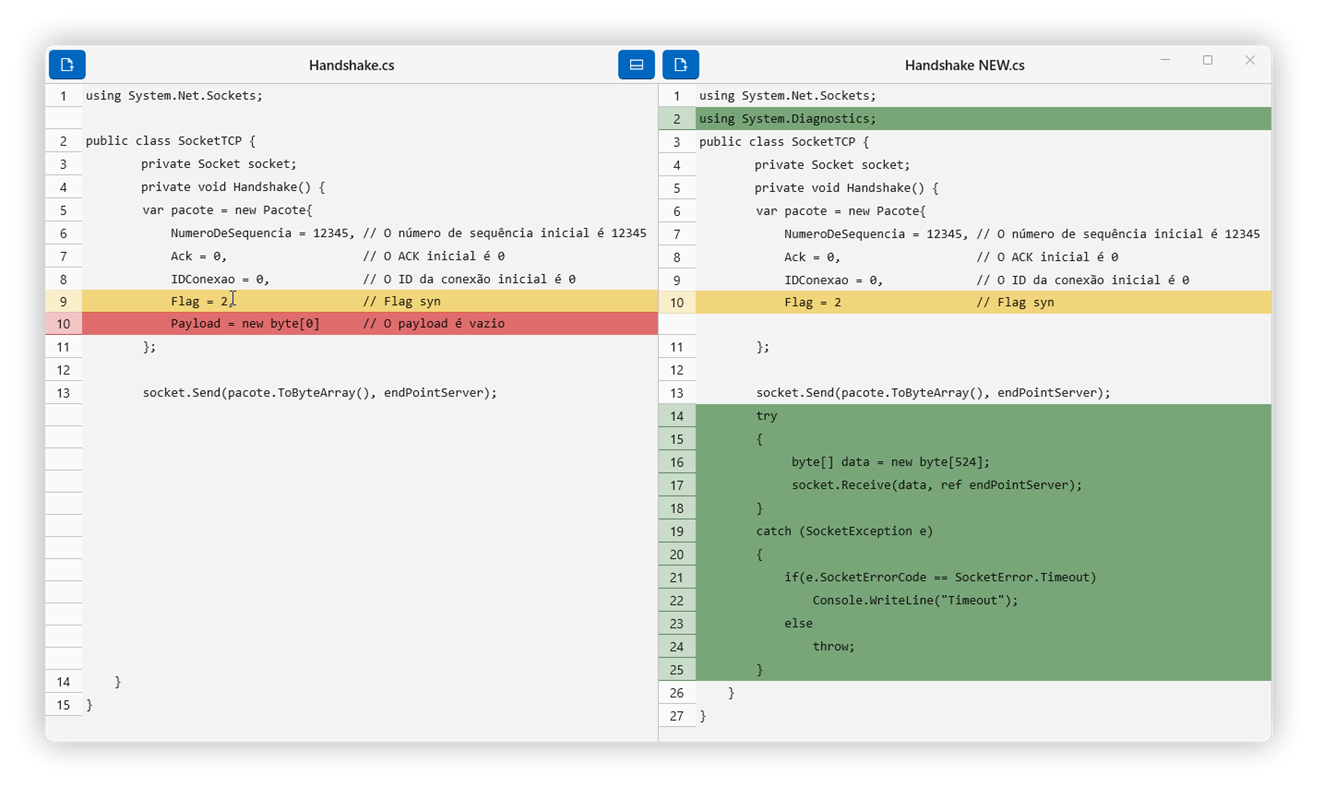
Task: Toggle the split view layout button
Action: click(x=636, y=65)
